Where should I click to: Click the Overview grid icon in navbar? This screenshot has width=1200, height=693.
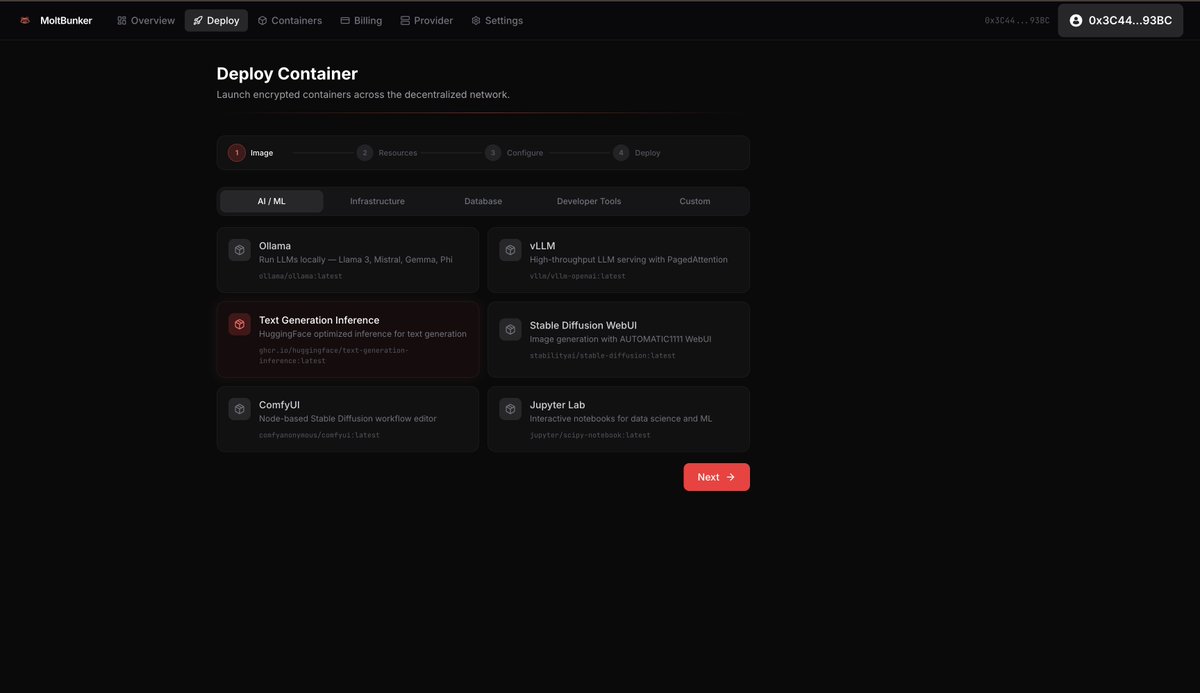click(122, 20)
